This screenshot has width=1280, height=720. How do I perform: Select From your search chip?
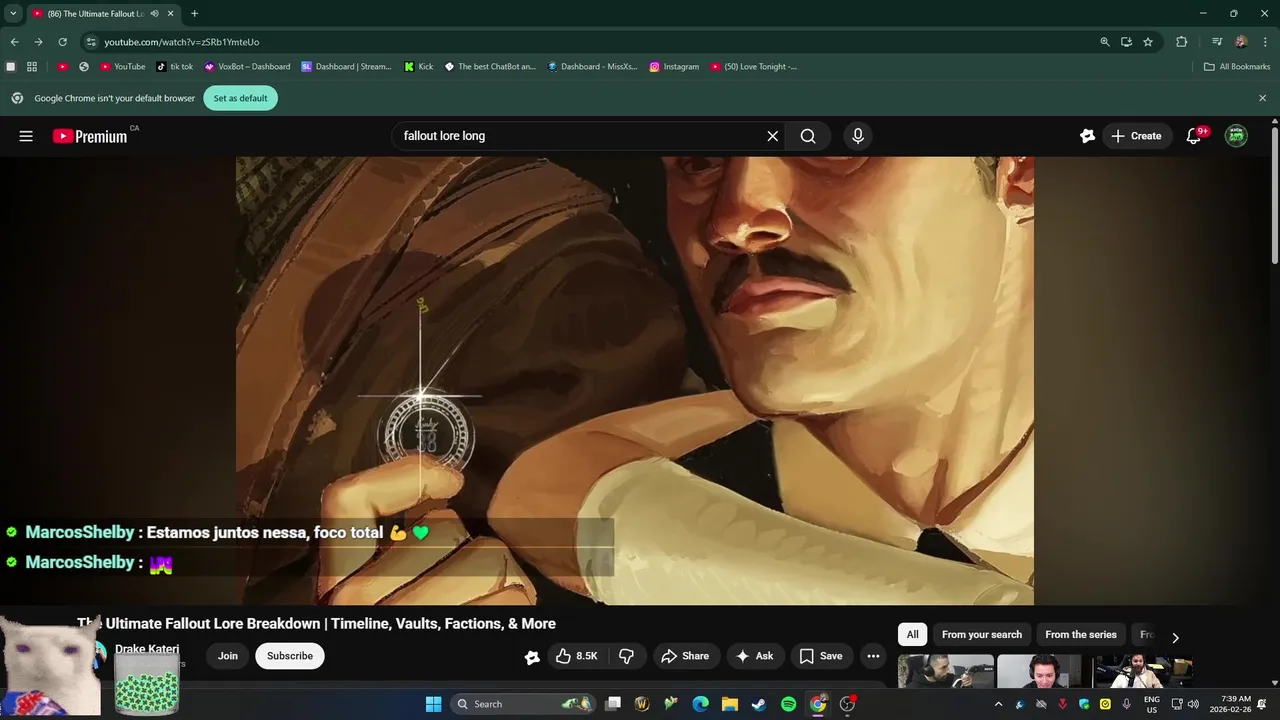click(982, 635)
